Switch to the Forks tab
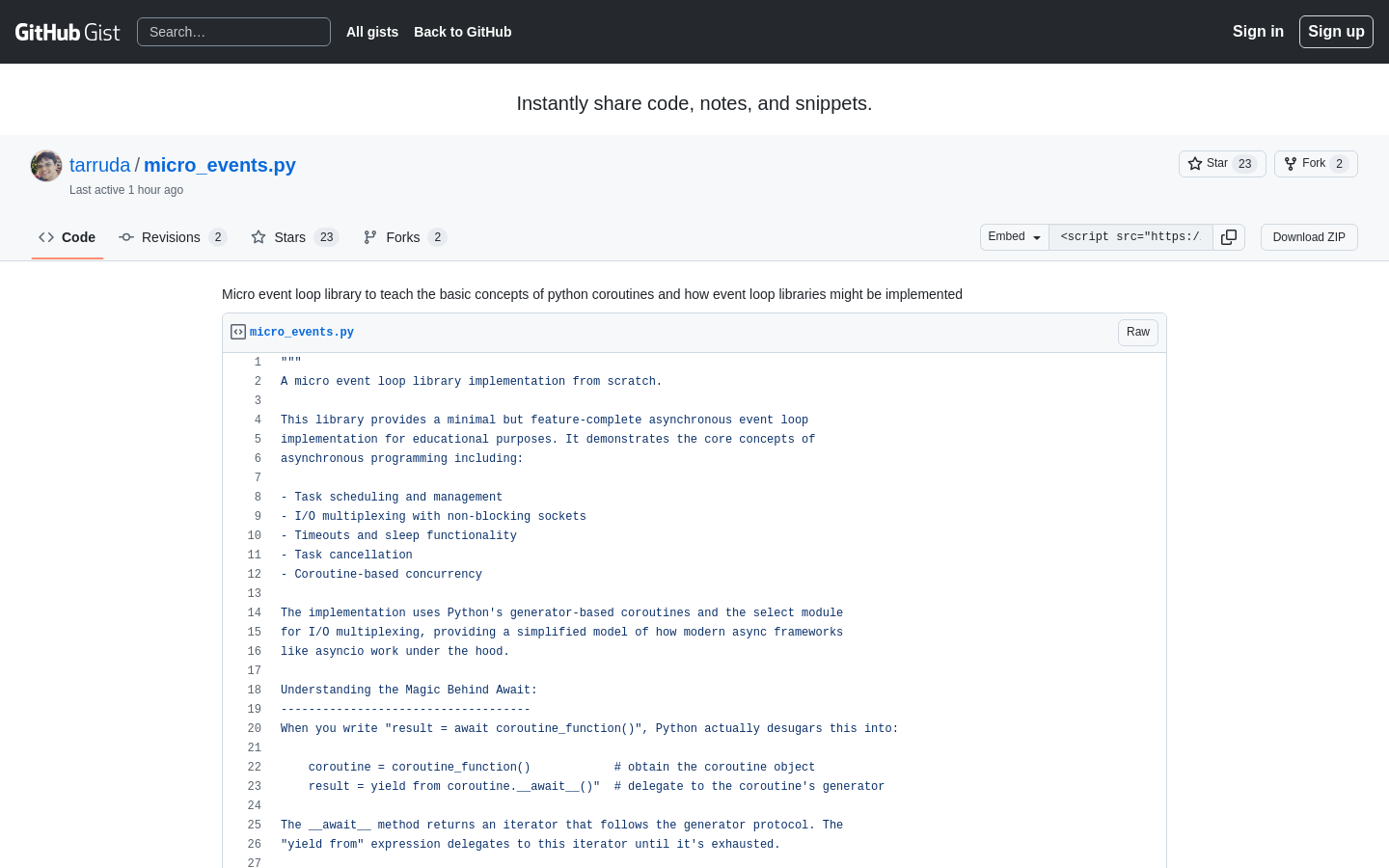The image size is (1389, 868). pos(405,237)
